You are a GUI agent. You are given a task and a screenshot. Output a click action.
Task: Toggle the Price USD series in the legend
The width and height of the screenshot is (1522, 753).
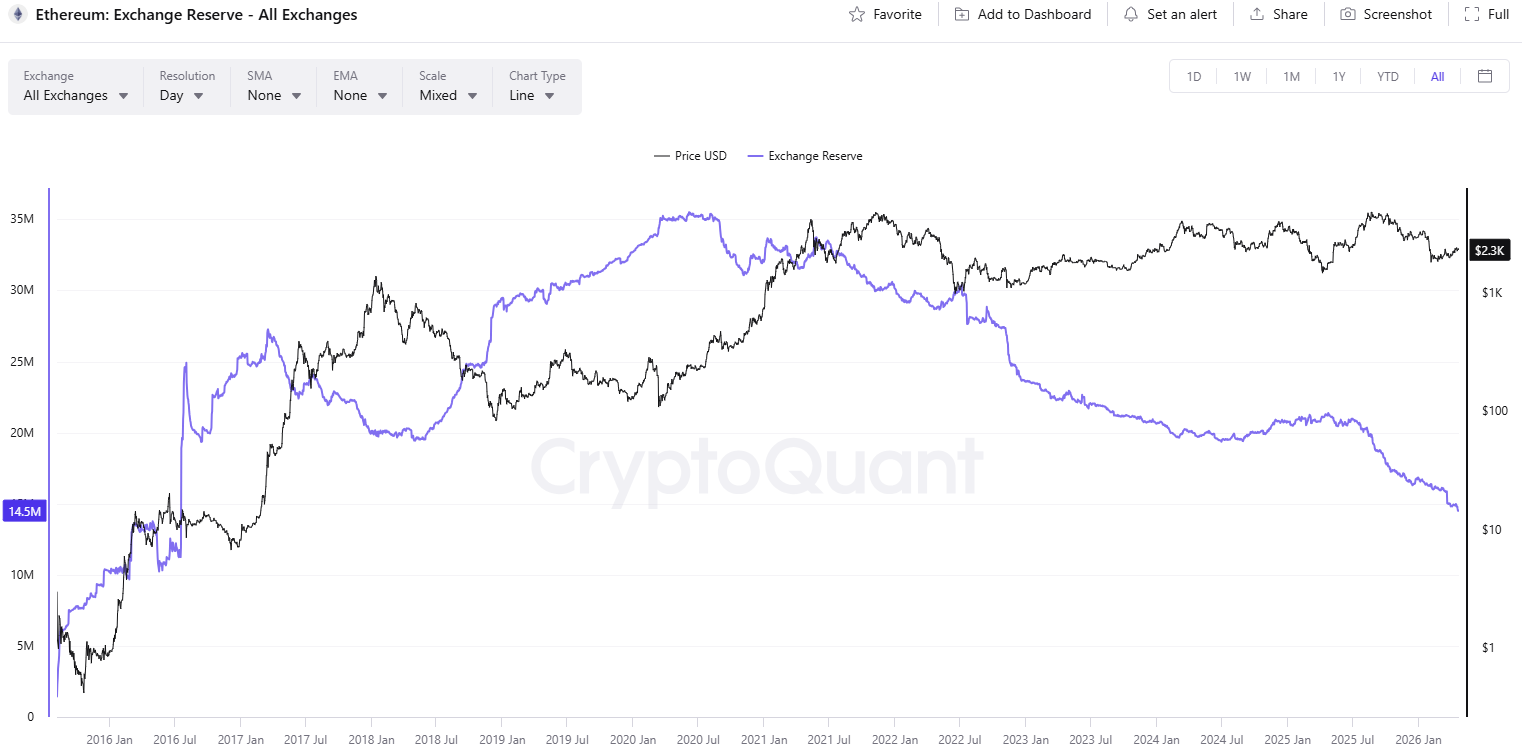(x=690, y=155)
